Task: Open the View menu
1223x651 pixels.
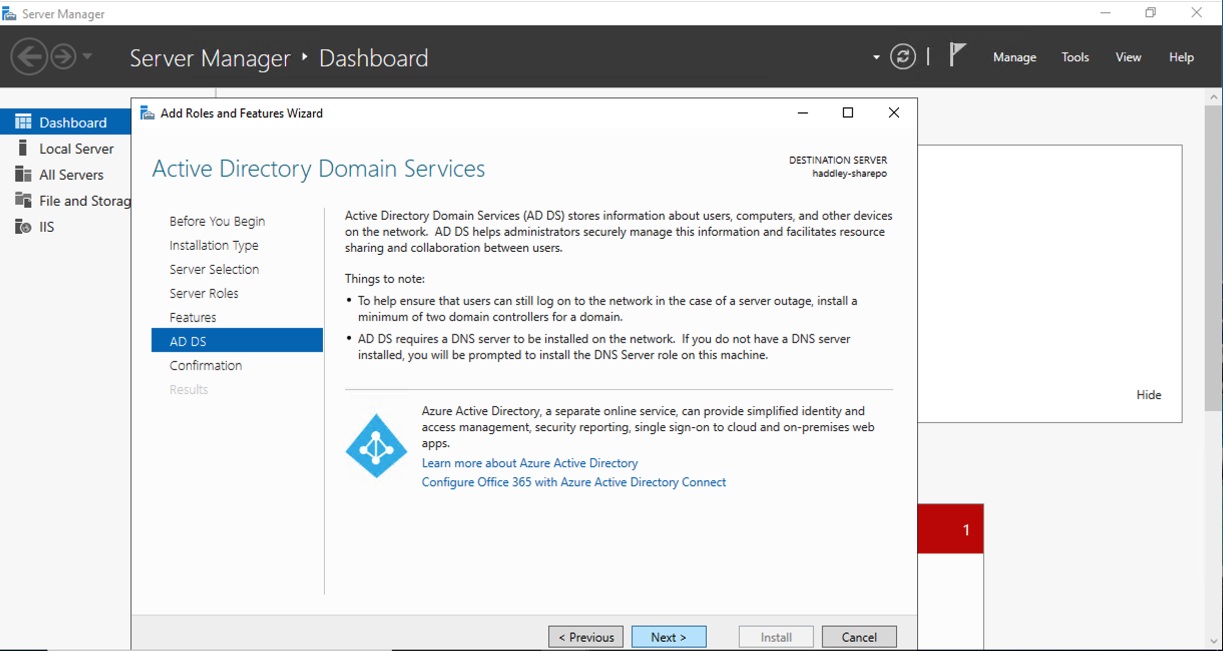Action: (1128, 57)
